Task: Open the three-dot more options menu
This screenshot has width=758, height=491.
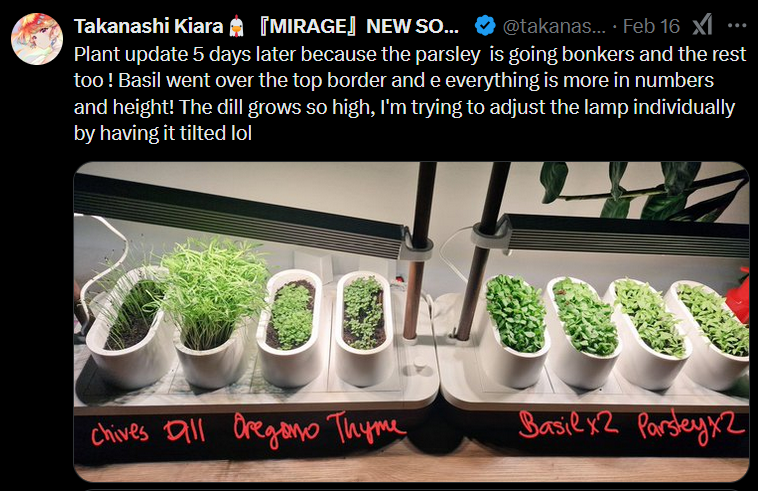Action: pyautogui.click(x=737, y=26)
